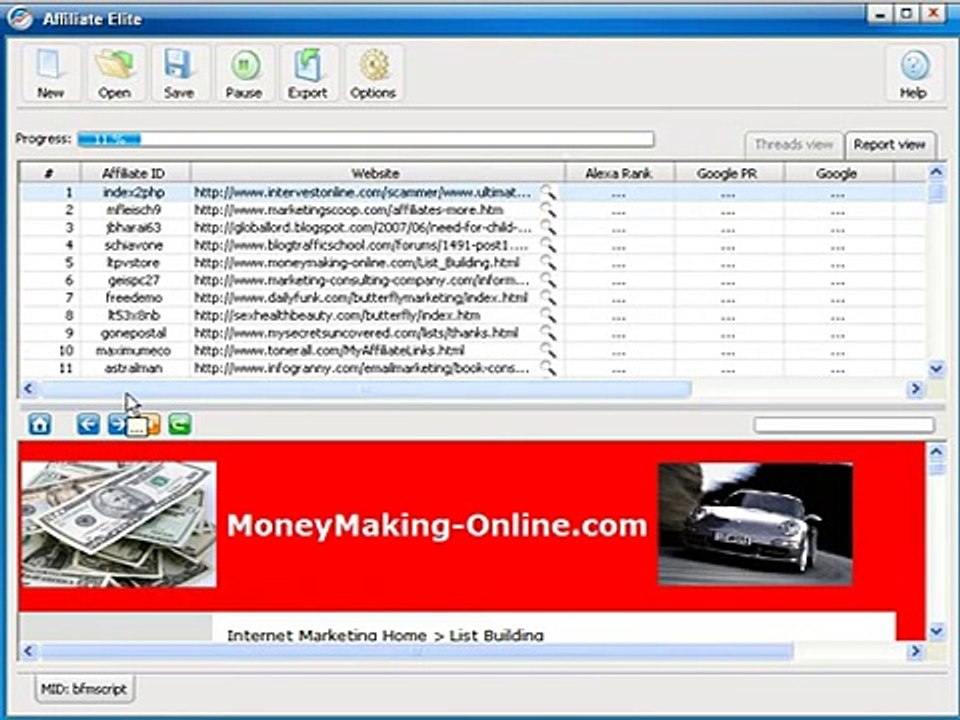Sort by the # column header
Image resolution: width=960 pixels, height=720 pixels.
click(49, 173)
